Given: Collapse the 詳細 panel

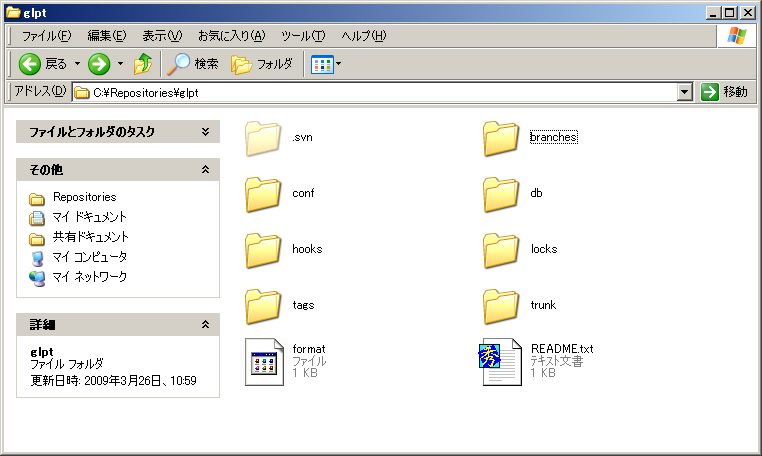Looking at the screenshot, I should point(206,324).
